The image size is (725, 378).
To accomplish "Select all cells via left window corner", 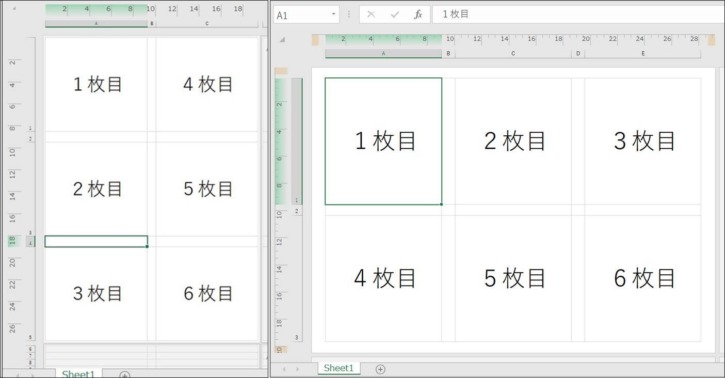I will [14, 8].
